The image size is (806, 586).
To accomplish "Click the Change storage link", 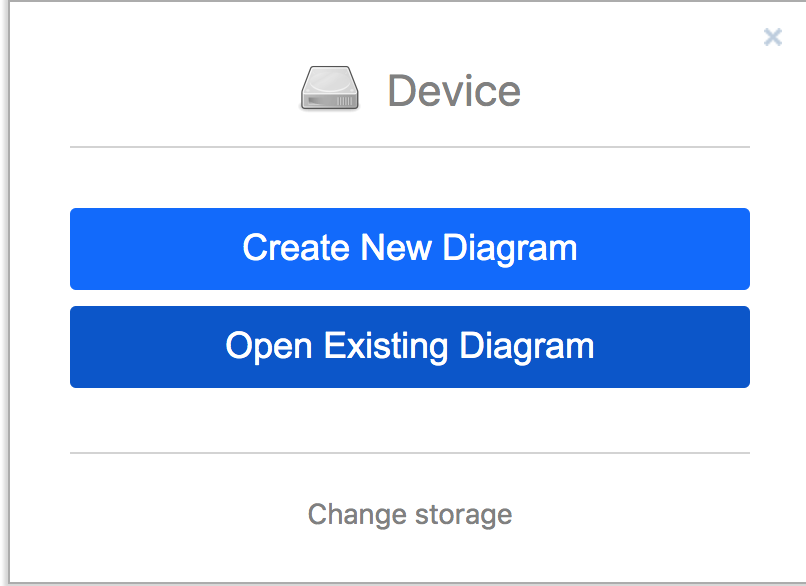I will (x=410, y=515).
